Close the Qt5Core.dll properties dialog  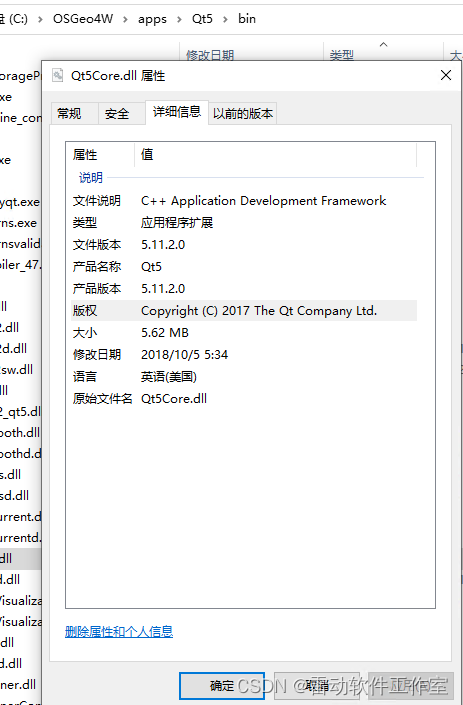pyautogui.click(x=446, y=75)
